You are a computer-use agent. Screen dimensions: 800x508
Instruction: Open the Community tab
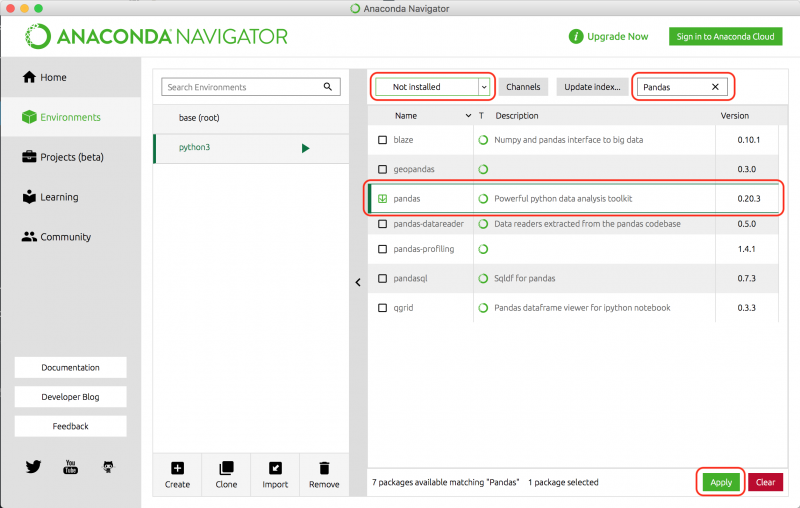71,237
